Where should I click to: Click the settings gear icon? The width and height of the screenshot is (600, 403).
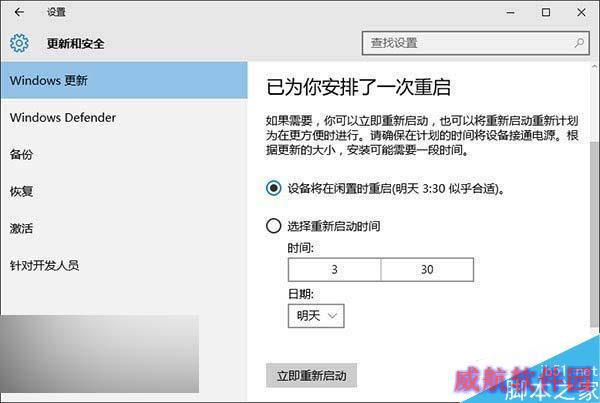point(19,43)
